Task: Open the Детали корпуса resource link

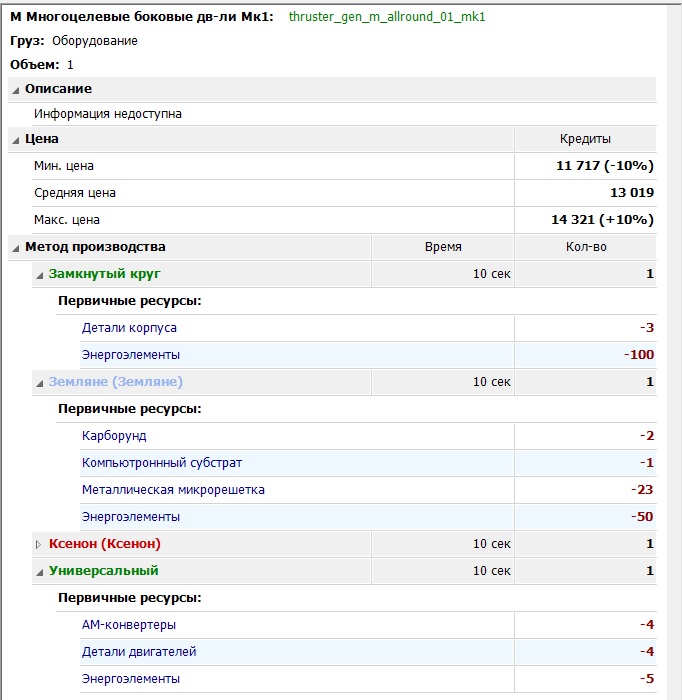Action: pyautogui.click(x=130, y=328)
